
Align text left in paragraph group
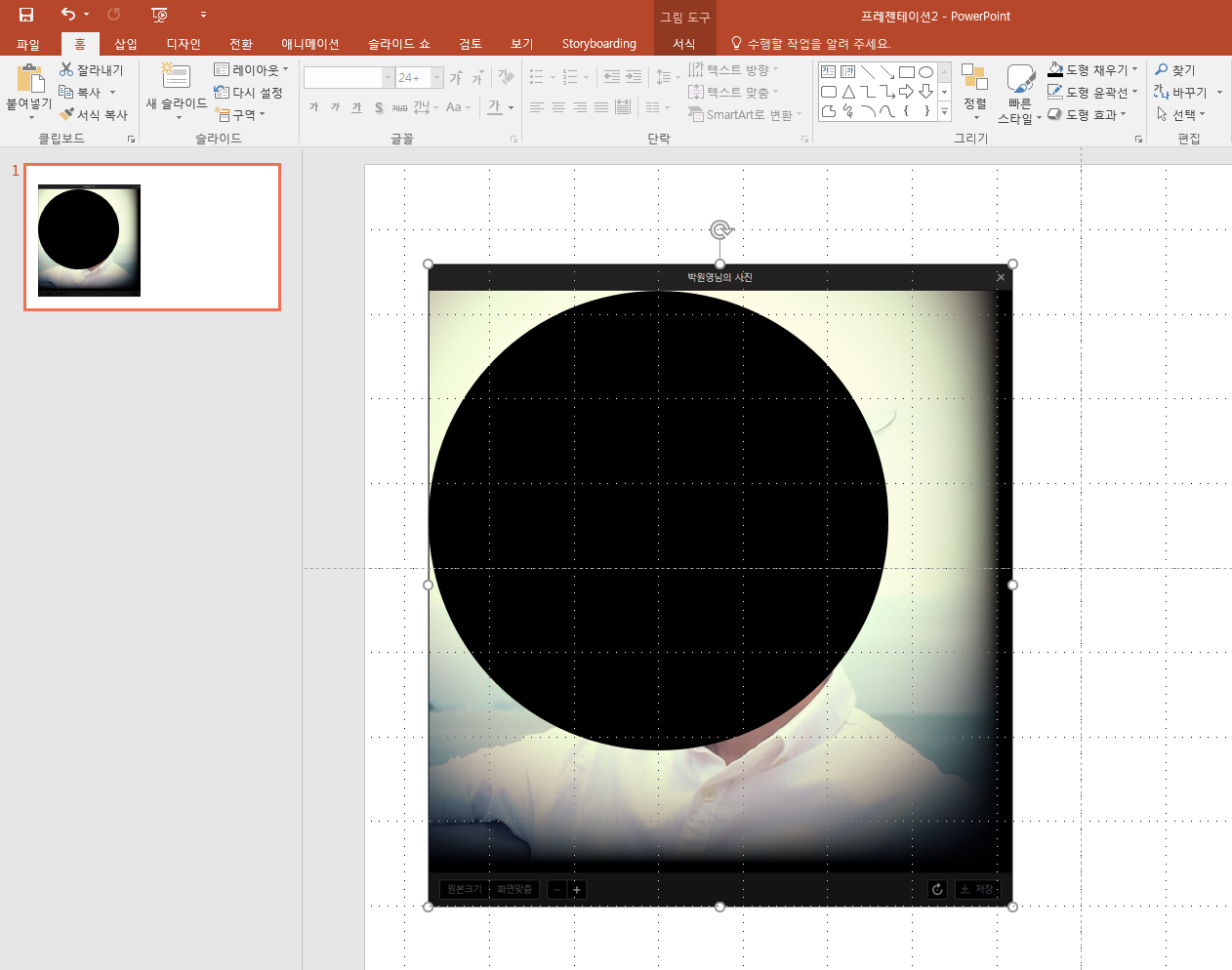(537, 107)
